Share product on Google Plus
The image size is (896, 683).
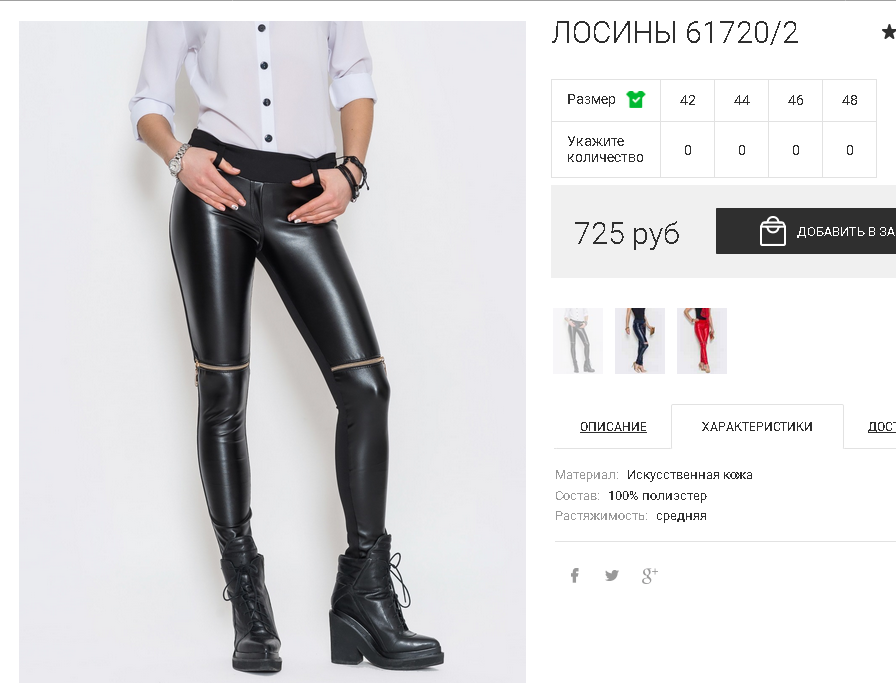pyautogui.click(x=650, y=576)
